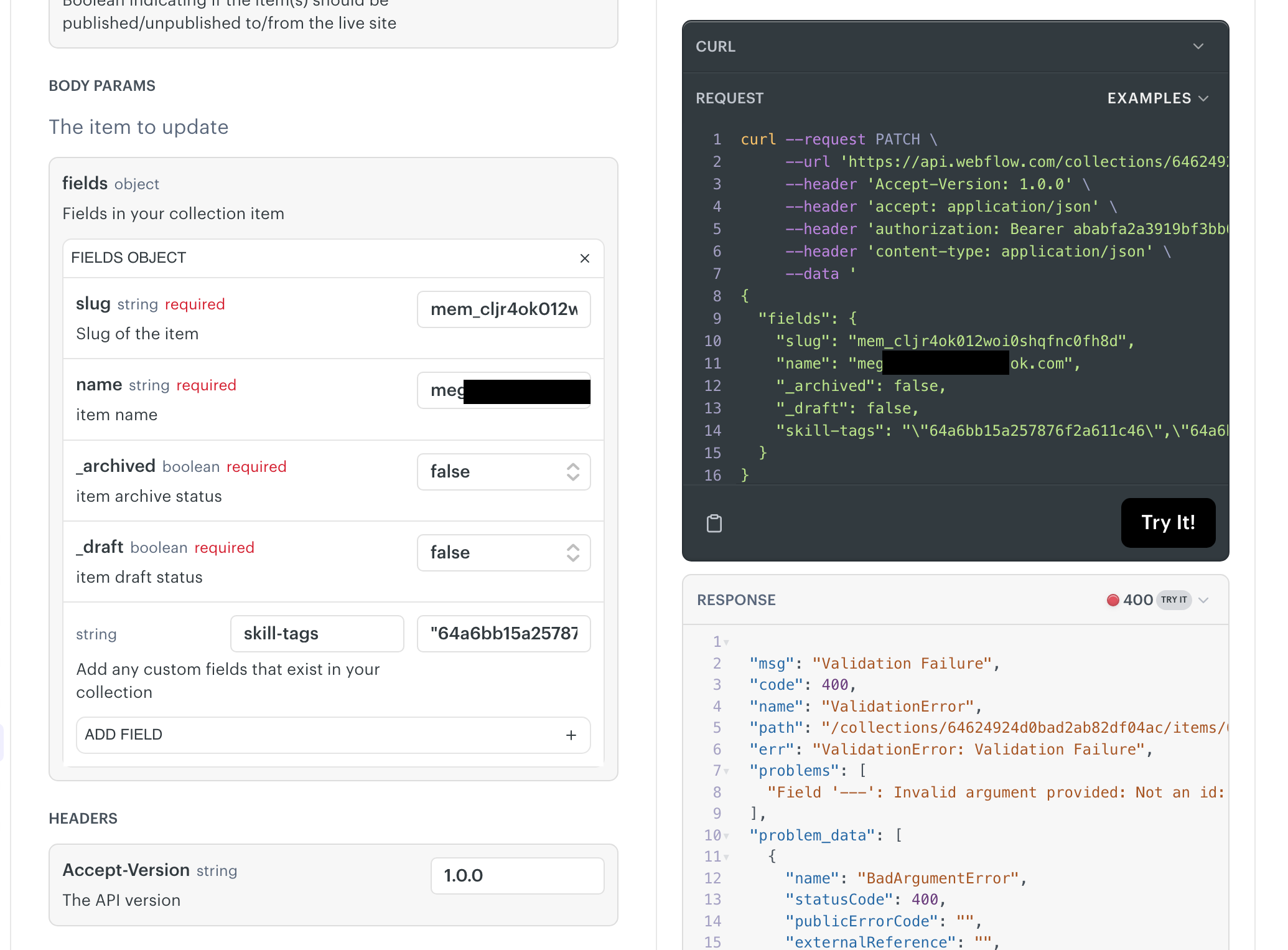Click the "skill-tags" line in request code
This screenshot has height=950, width=1288.
1002,431
